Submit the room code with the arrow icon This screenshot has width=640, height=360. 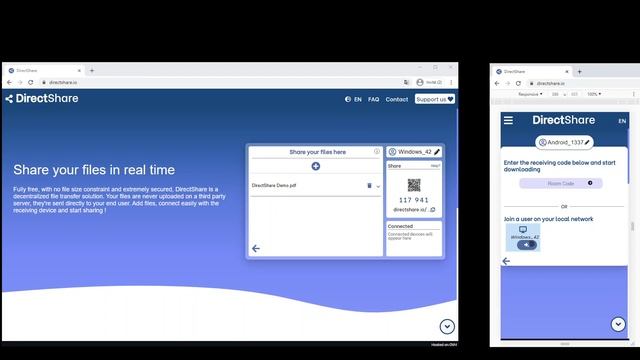[590, 183]
